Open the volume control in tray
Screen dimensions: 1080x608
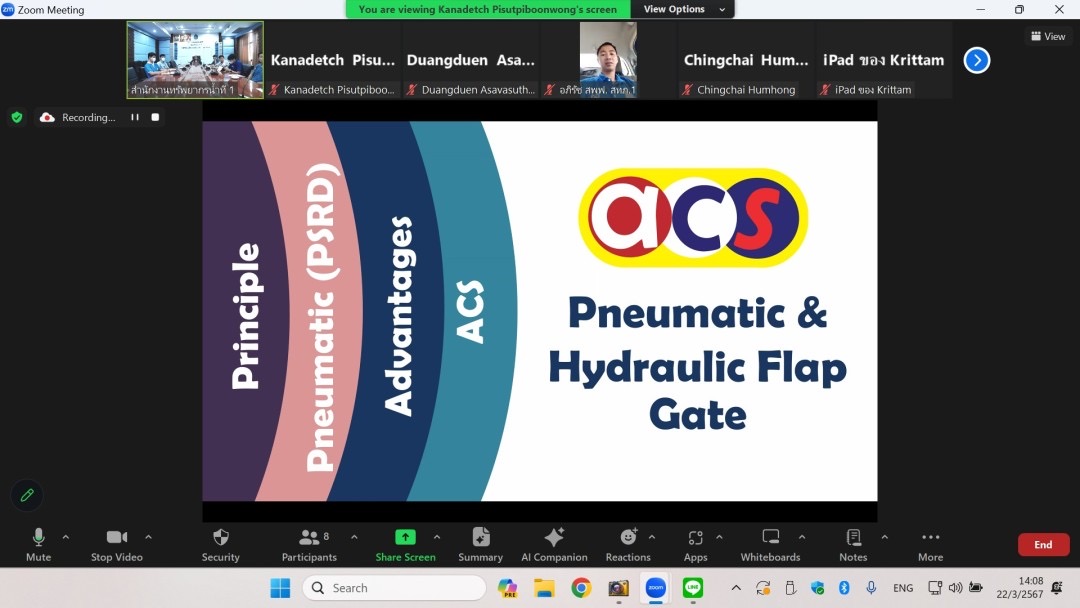[x=955, y=588]
